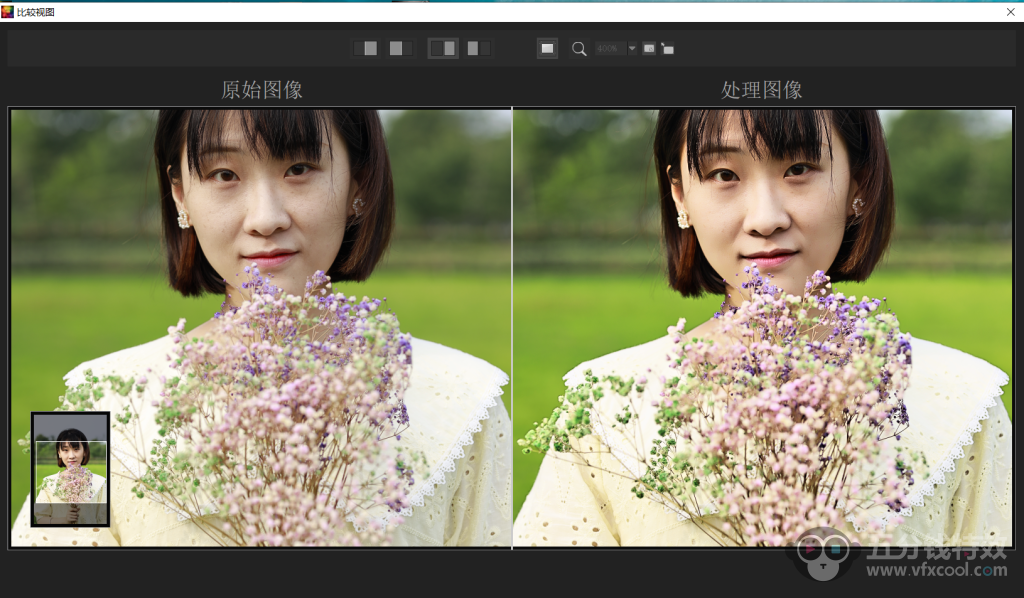Click the 处理图像 heading label
1024x598 pixels.
(x=761, y=90)
